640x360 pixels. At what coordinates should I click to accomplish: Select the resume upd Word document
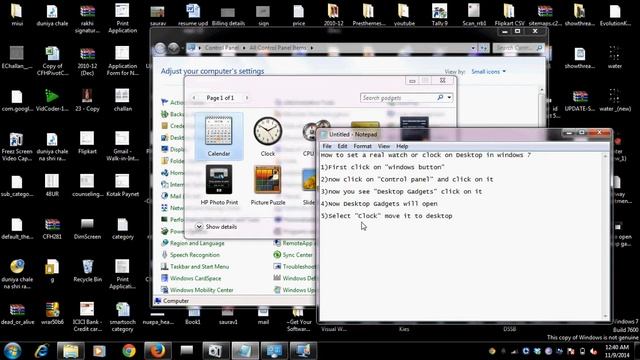point(193,15)
